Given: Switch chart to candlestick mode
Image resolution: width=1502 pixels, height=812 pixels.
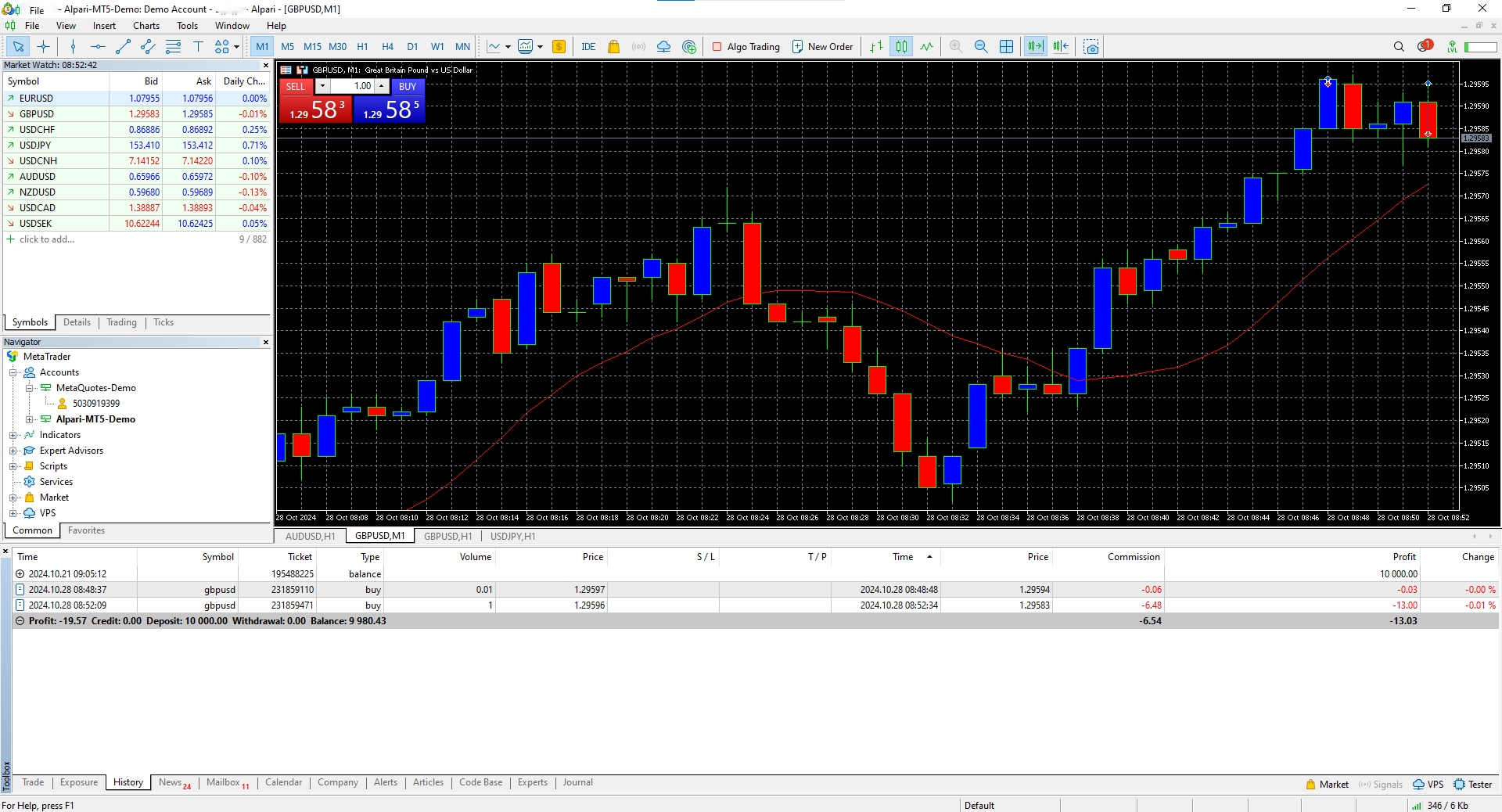Looking at the screenshot, I should coord(901,47).
